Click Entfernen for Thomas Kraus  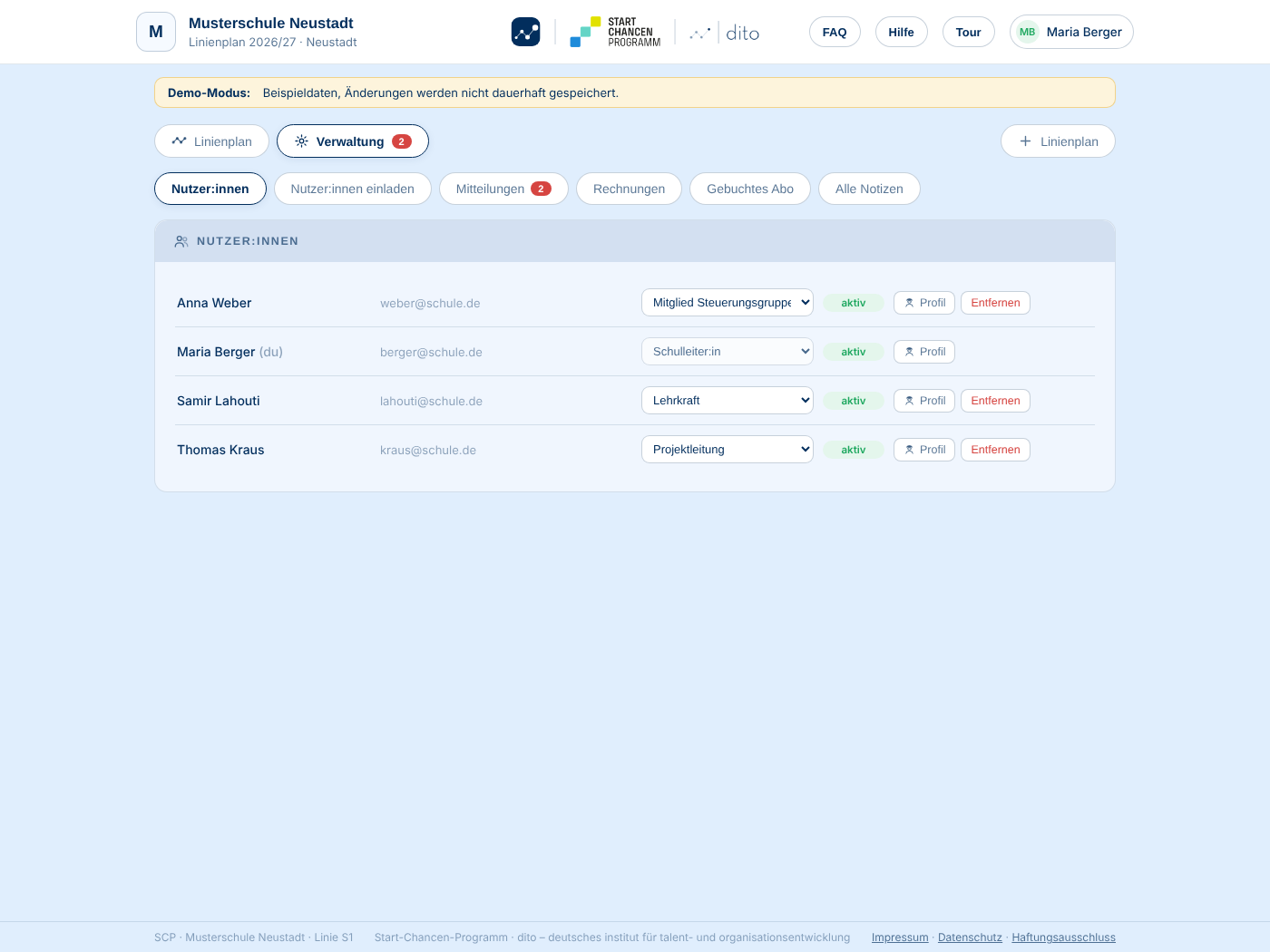click(x=995, y=450)
